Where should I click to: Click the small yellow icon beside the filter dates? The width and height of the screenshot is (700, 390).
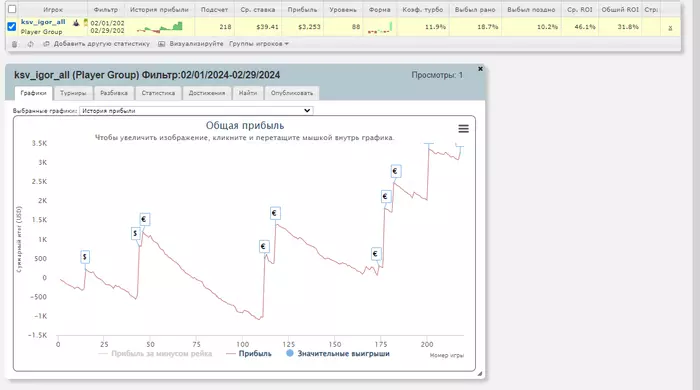point(86,22)
